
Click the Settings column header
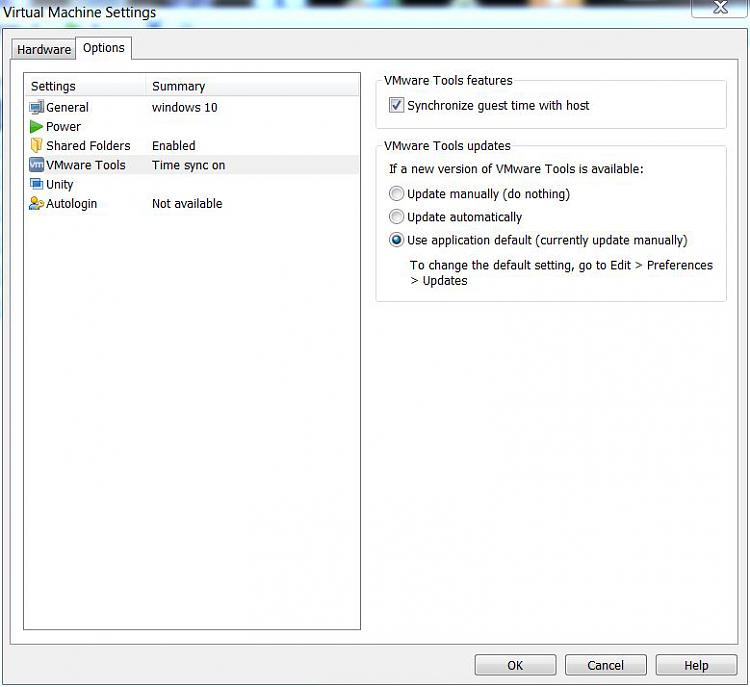click(85, 86)
